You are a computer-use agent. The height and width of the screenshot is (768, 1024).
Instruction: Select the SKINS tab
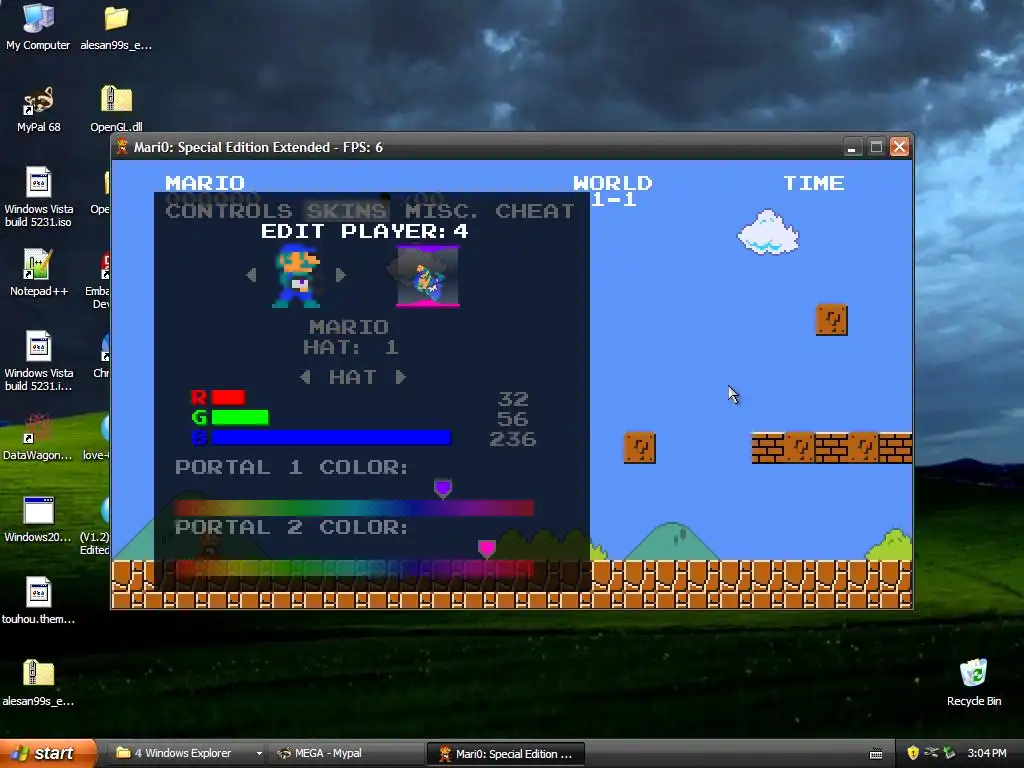347,211
